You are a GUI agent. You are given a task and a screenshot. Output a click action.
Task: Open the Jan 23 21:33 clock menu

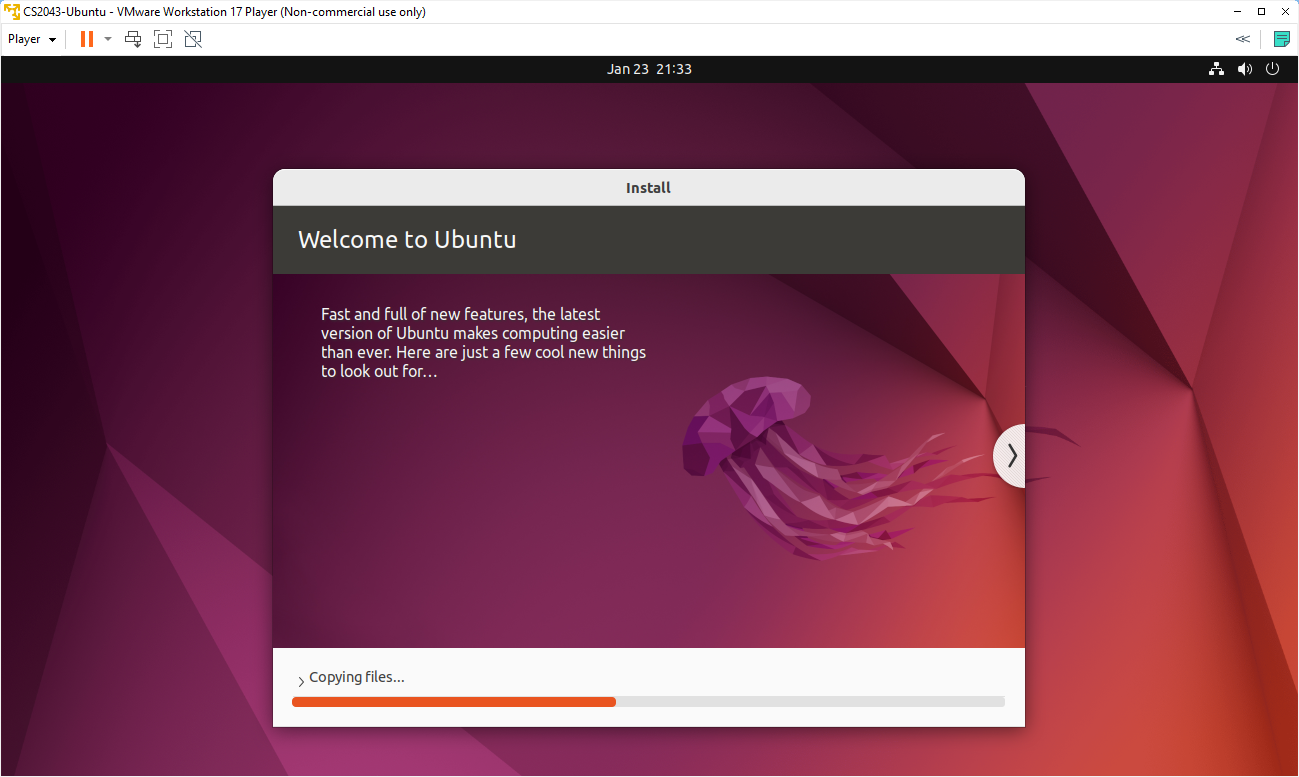tap(649, 69)
